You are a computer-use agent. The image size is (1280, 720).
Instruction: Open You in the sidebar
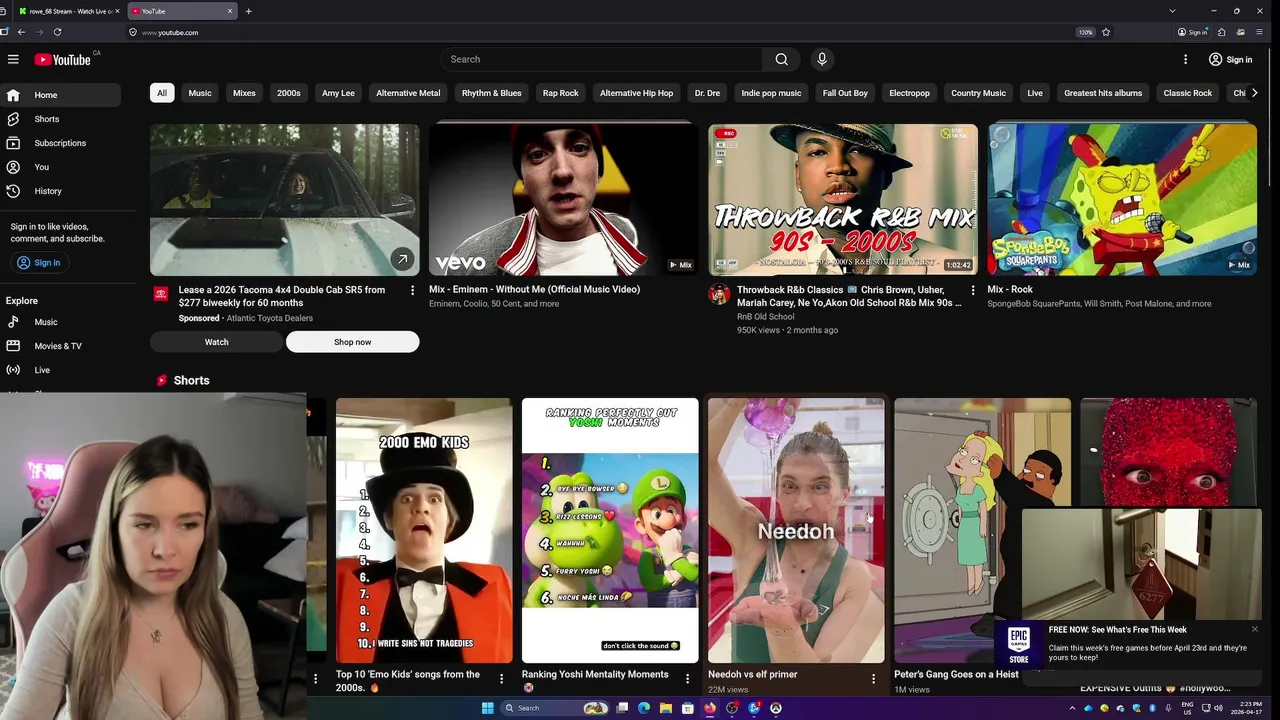click(x=60, y=167)
